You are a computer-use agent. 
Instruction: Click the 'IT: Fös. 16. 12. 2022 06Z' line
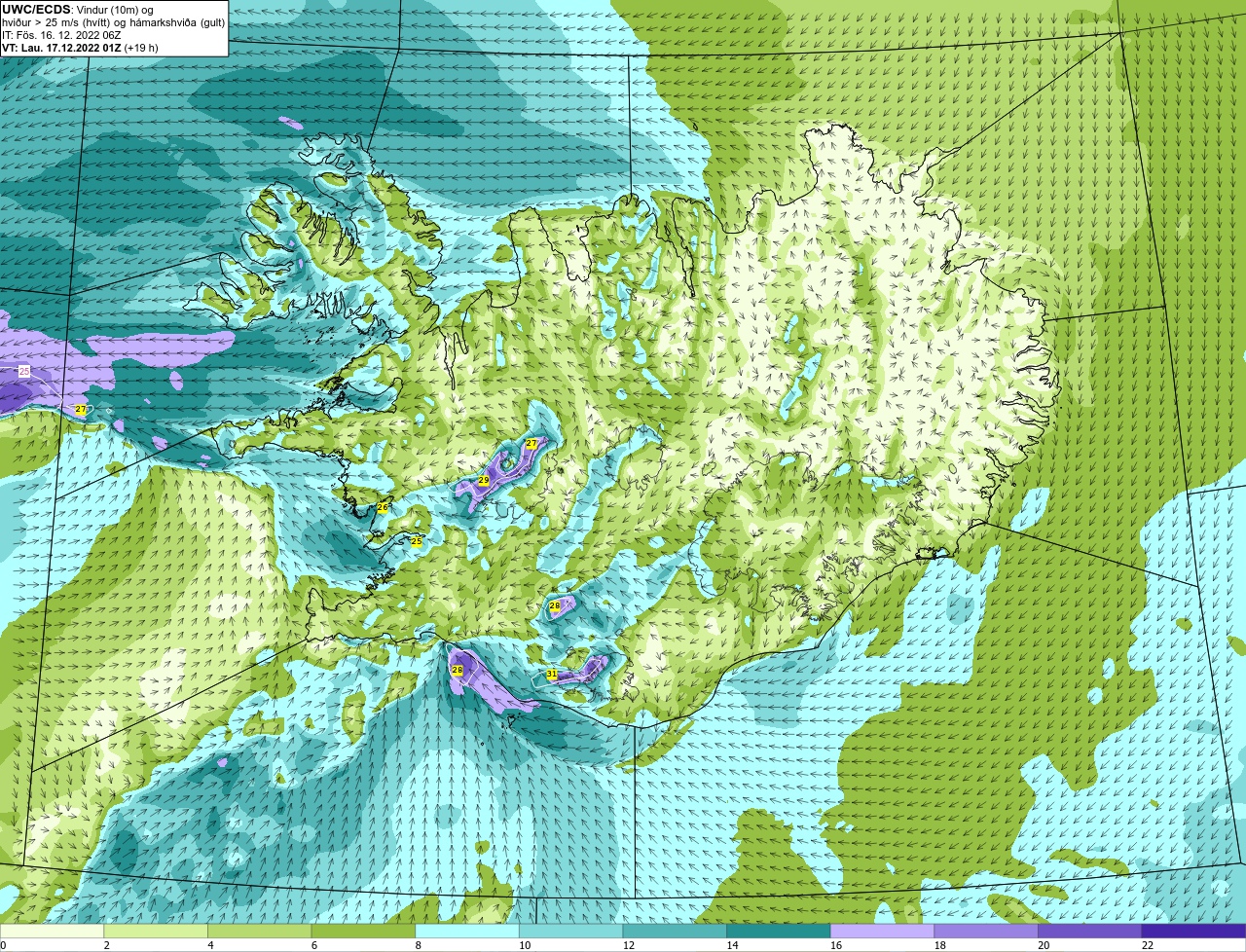tap(61, 34)
